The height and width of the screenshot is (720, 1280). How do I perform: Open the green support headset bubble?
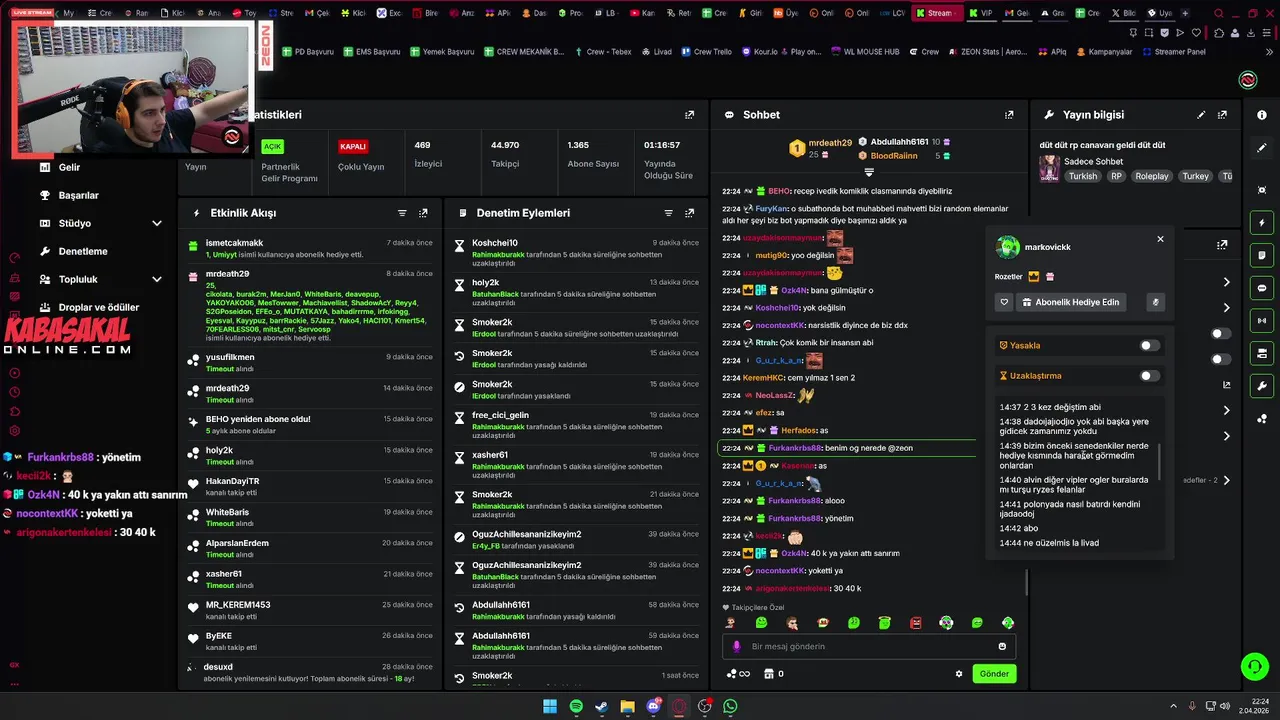click(x=1254, y=666)
